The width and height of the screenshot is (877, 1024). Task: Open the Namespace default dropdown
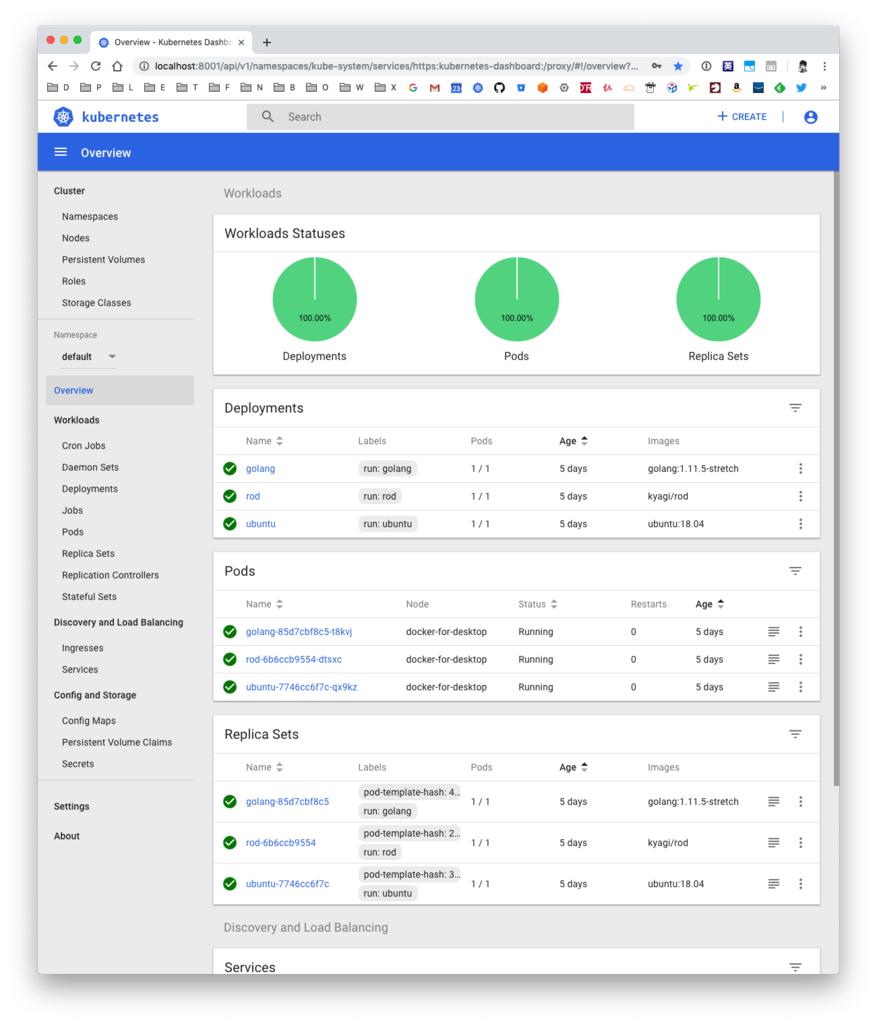click(x=88, y=357)
